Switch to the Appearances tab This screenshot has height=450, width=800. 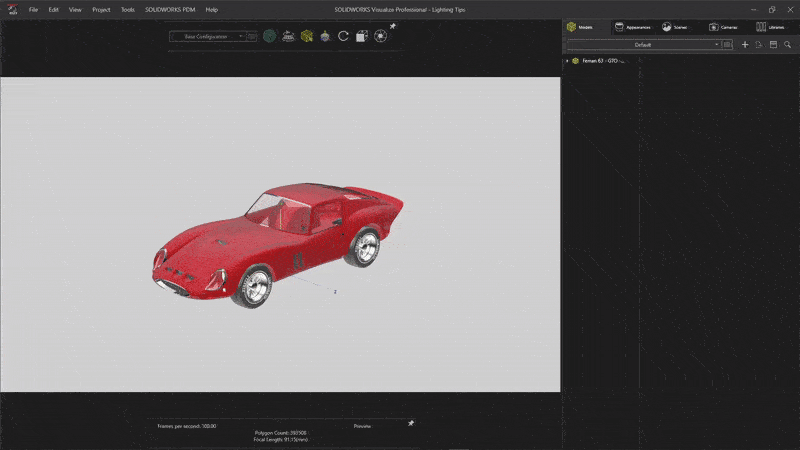(x=632, y=27)
